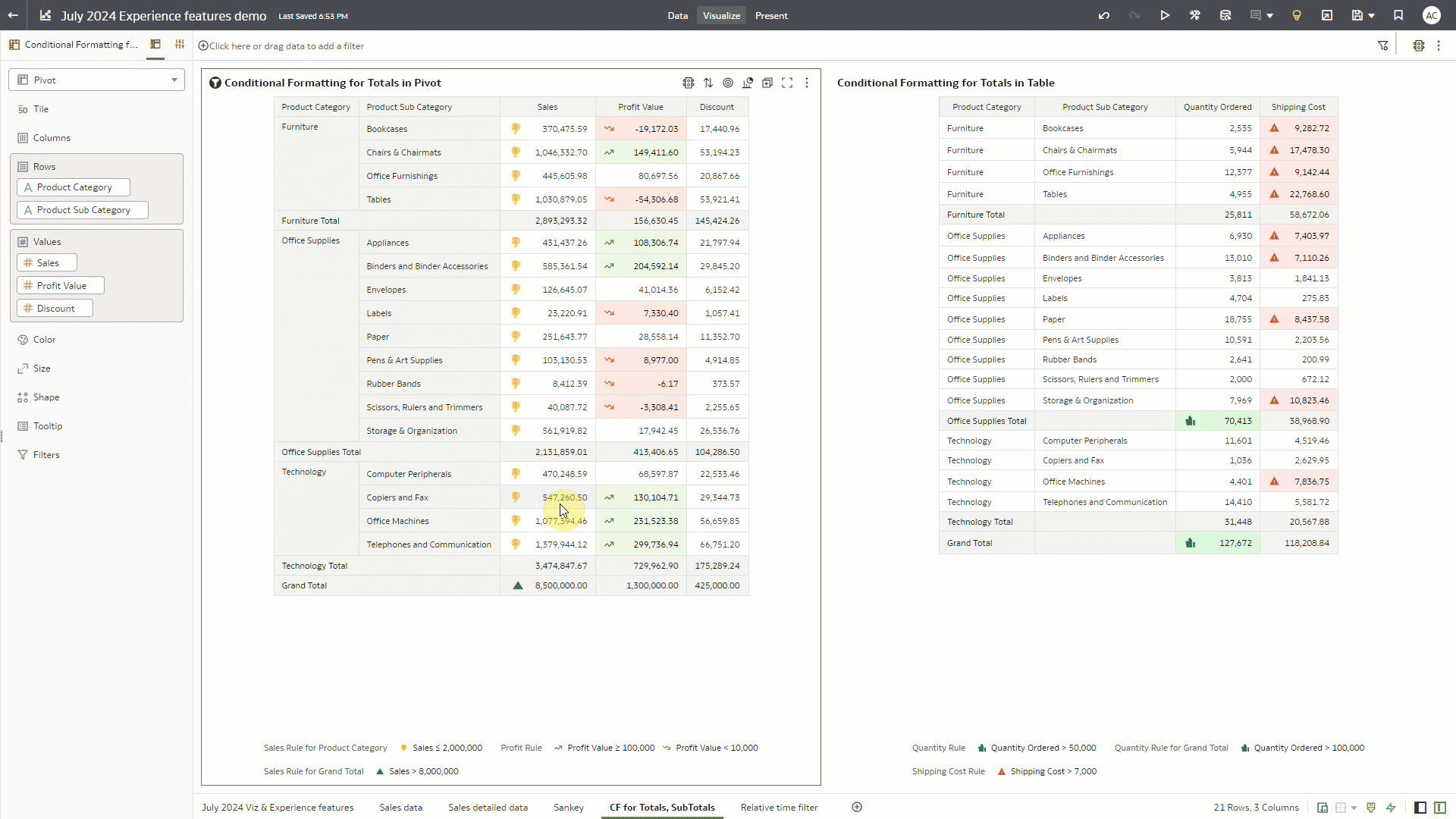Maximize the Pivot visualization
Image resolution: width=1456 pixels, height=819 pixels.
click(787, 83)
